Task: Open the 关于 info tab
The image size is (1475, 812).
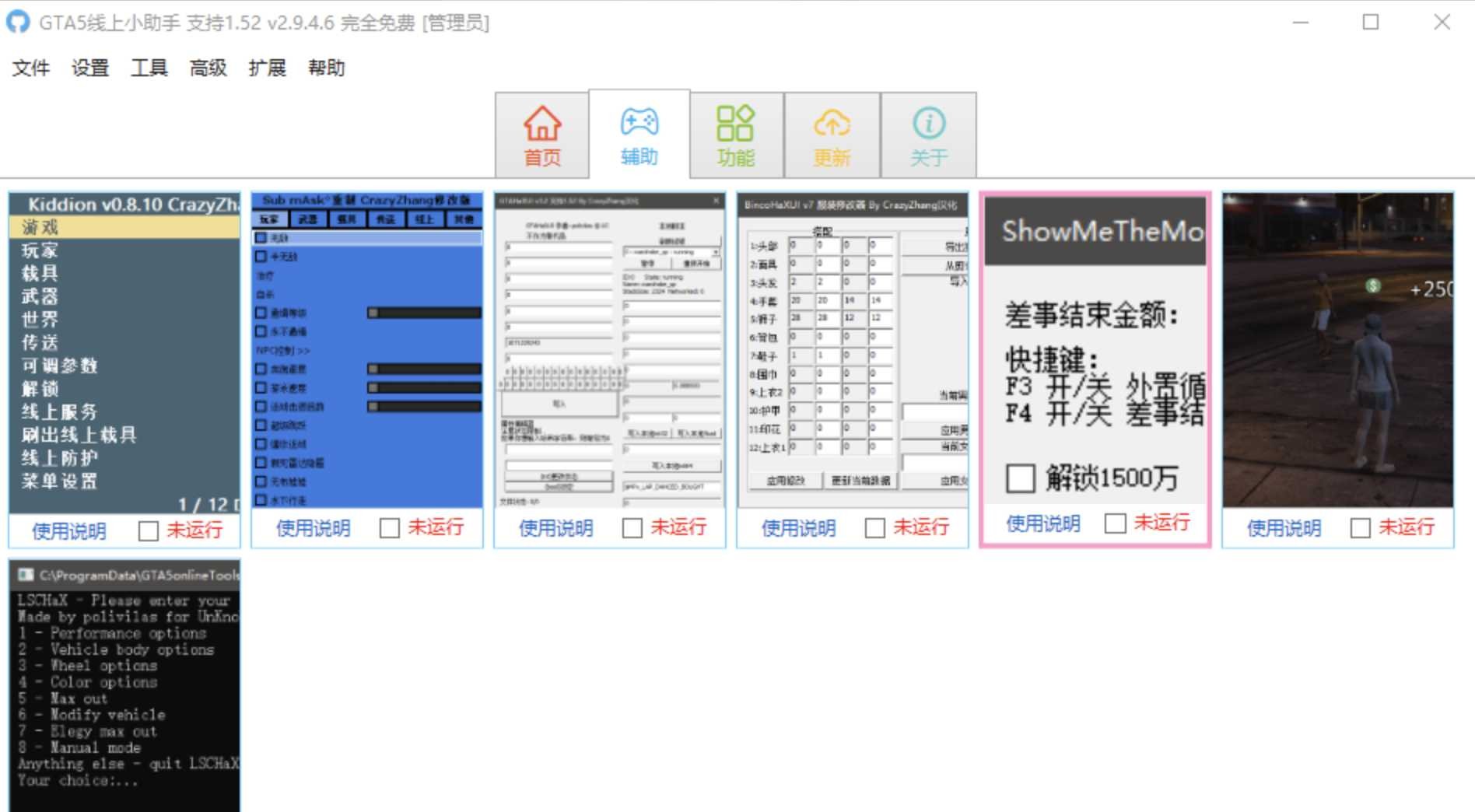Action: pos(929,135)
